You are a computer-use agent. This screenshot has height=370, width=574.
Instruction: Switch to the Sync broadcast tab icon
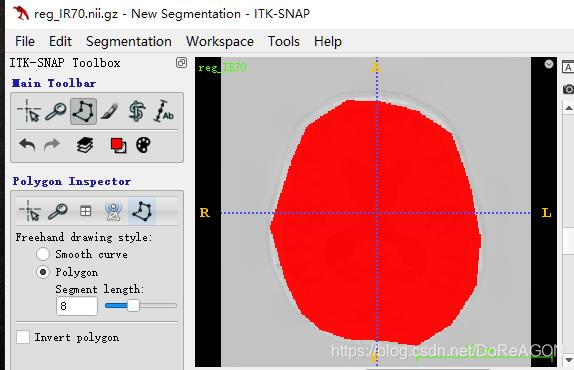pos(113,211)
